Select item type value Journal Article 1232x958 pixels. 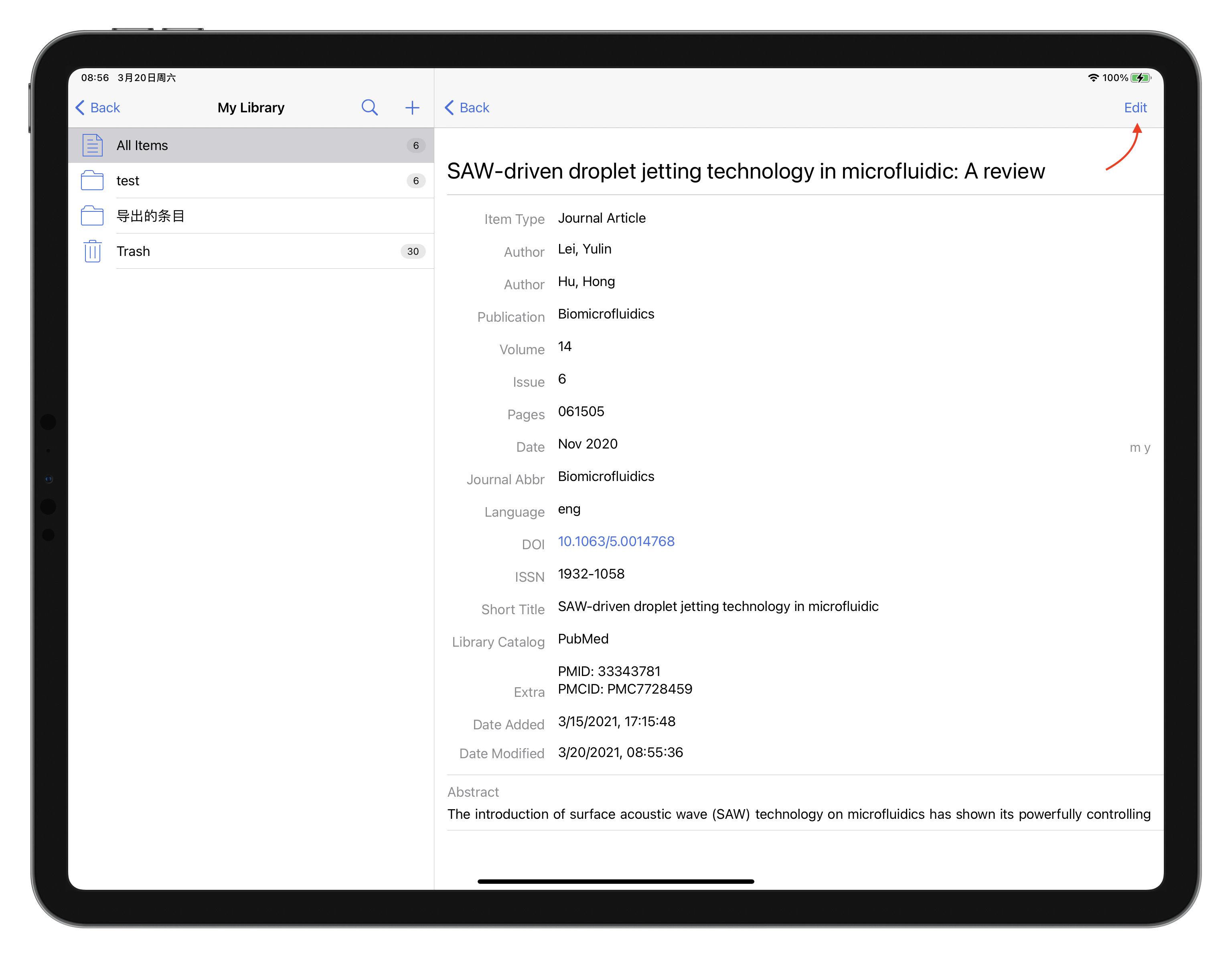[601, 218]
